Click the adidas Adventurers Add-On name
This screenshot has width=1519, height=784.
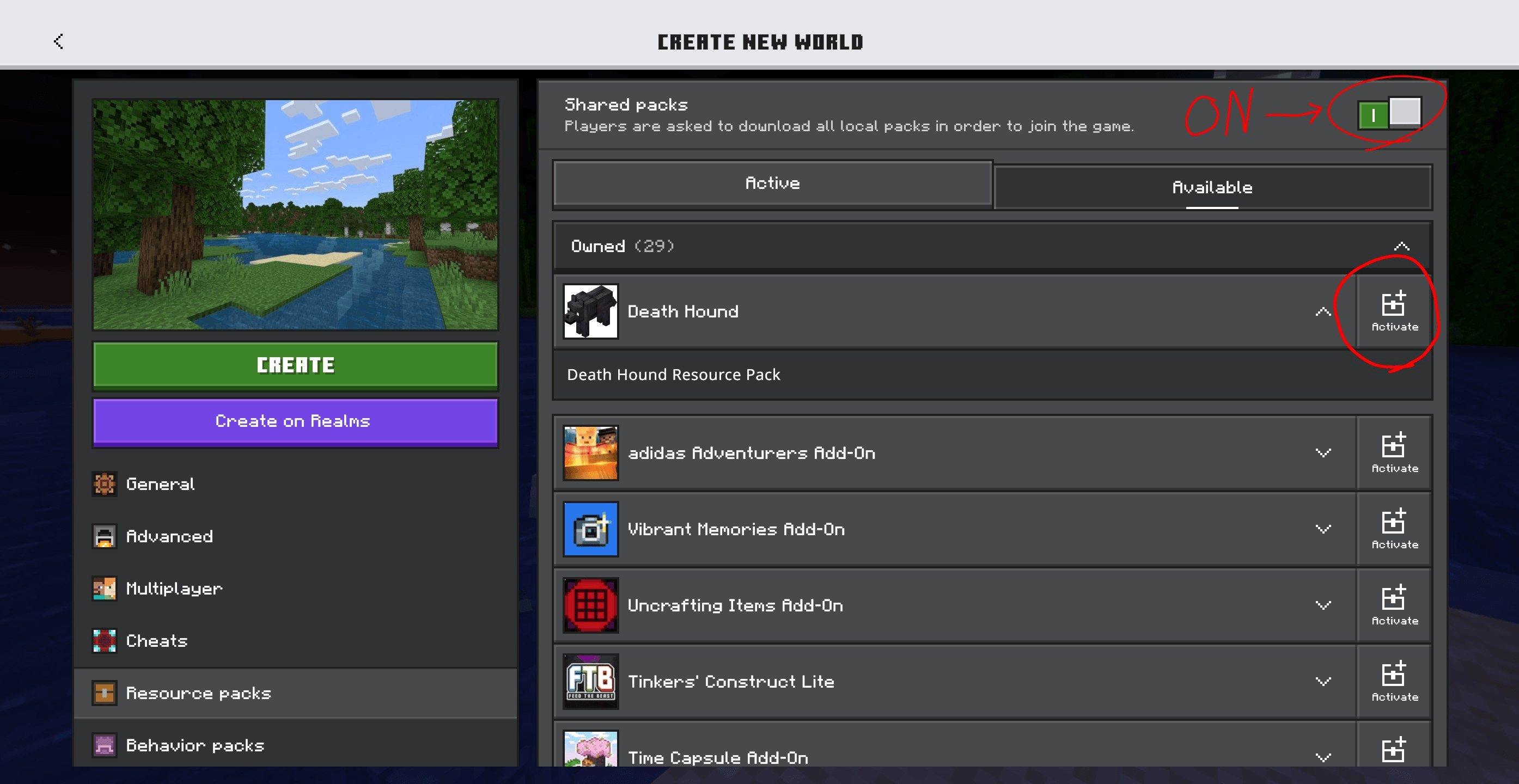[x=751, y=453]
